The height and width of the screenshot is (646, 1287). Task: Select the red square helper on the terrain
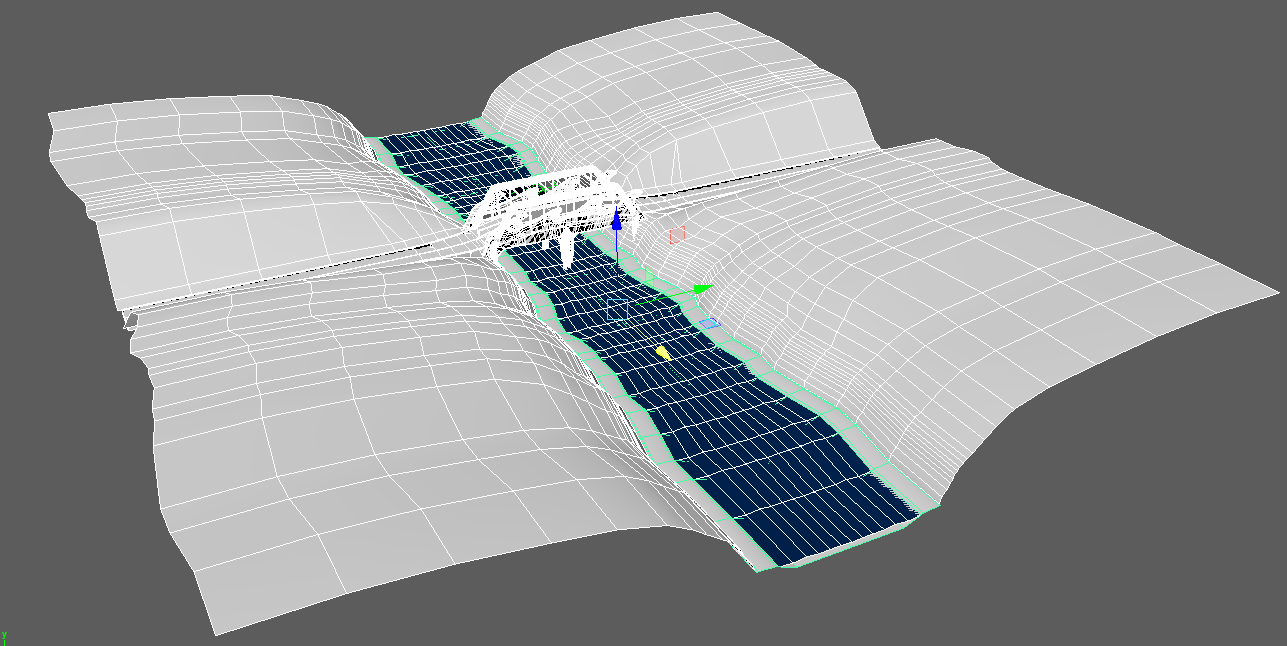coord(678,234)
